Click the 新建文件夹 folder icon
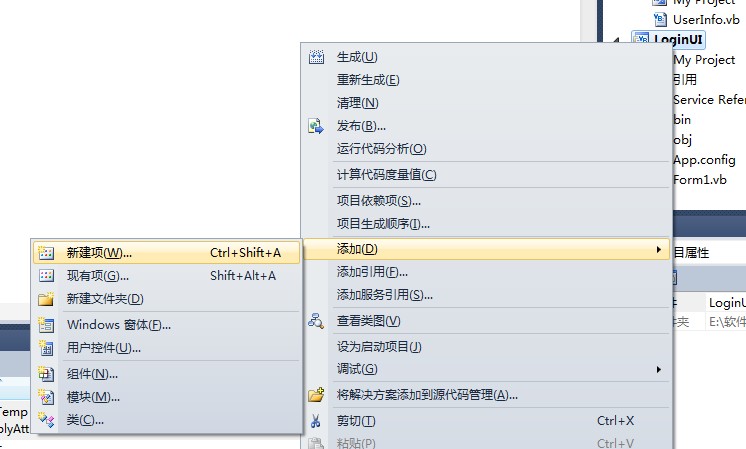This screenshot has width=746, height=449. click(46, 299)
